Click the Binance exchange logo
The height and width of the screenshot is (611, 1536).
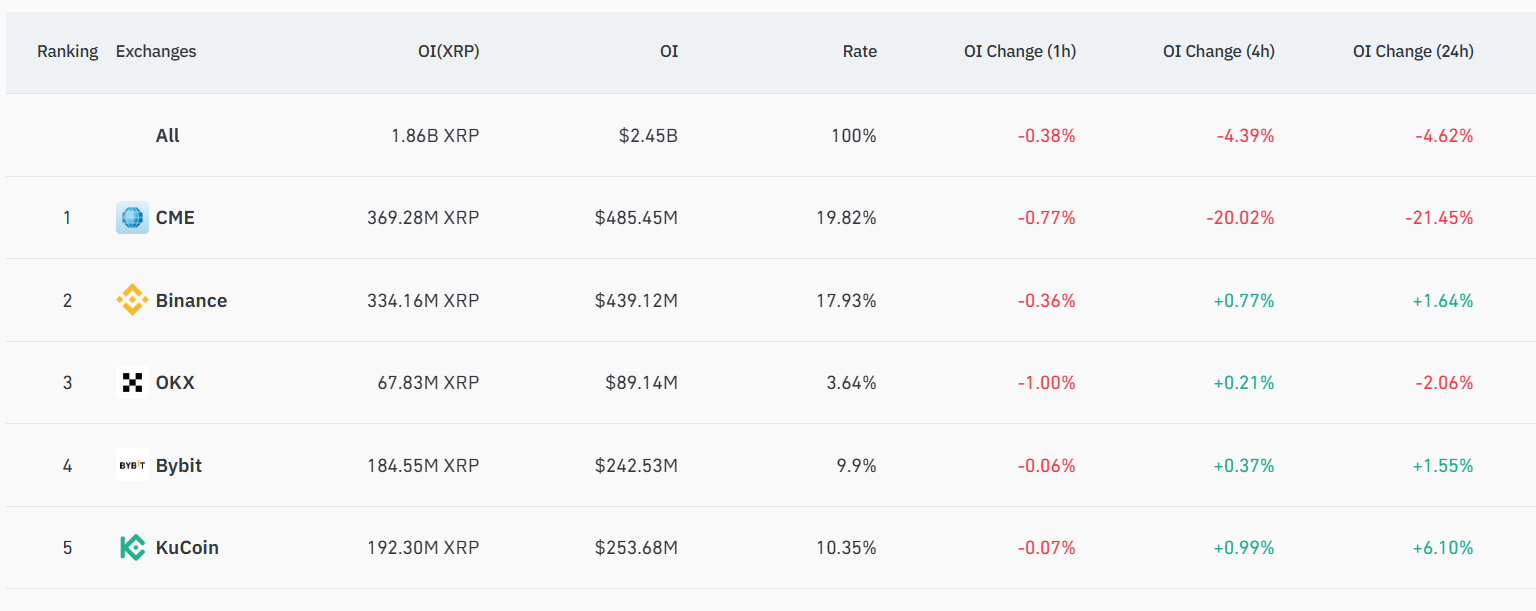[133, 299]
